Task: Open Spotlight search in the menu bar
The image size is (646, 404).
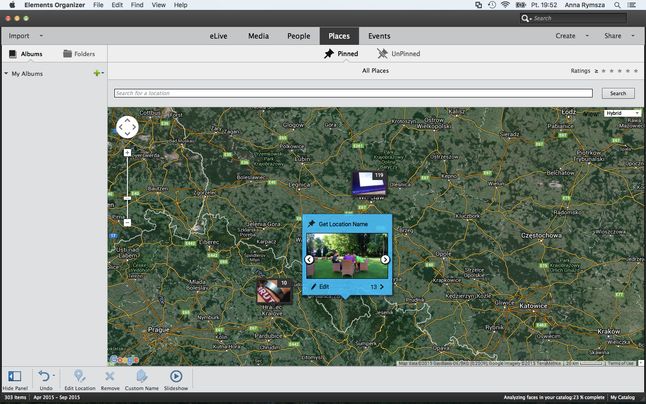Action: [617, 5]
